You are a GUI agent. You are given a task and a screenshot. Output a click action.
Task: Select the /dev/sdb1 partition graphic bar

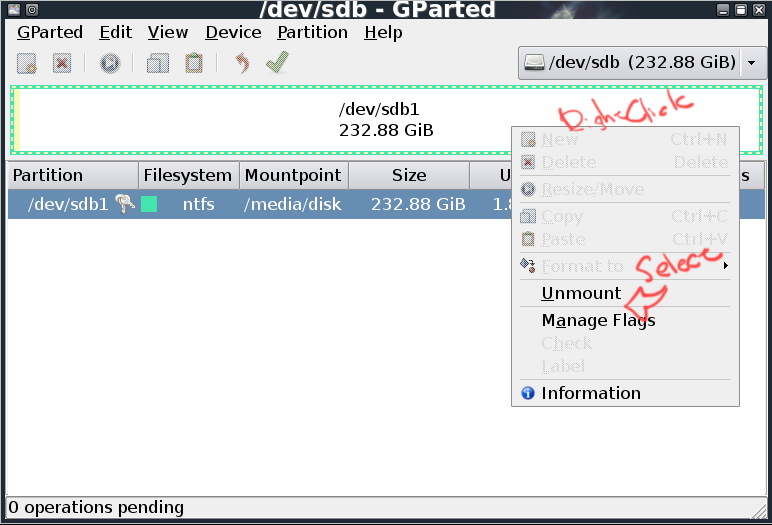(386, 120)
